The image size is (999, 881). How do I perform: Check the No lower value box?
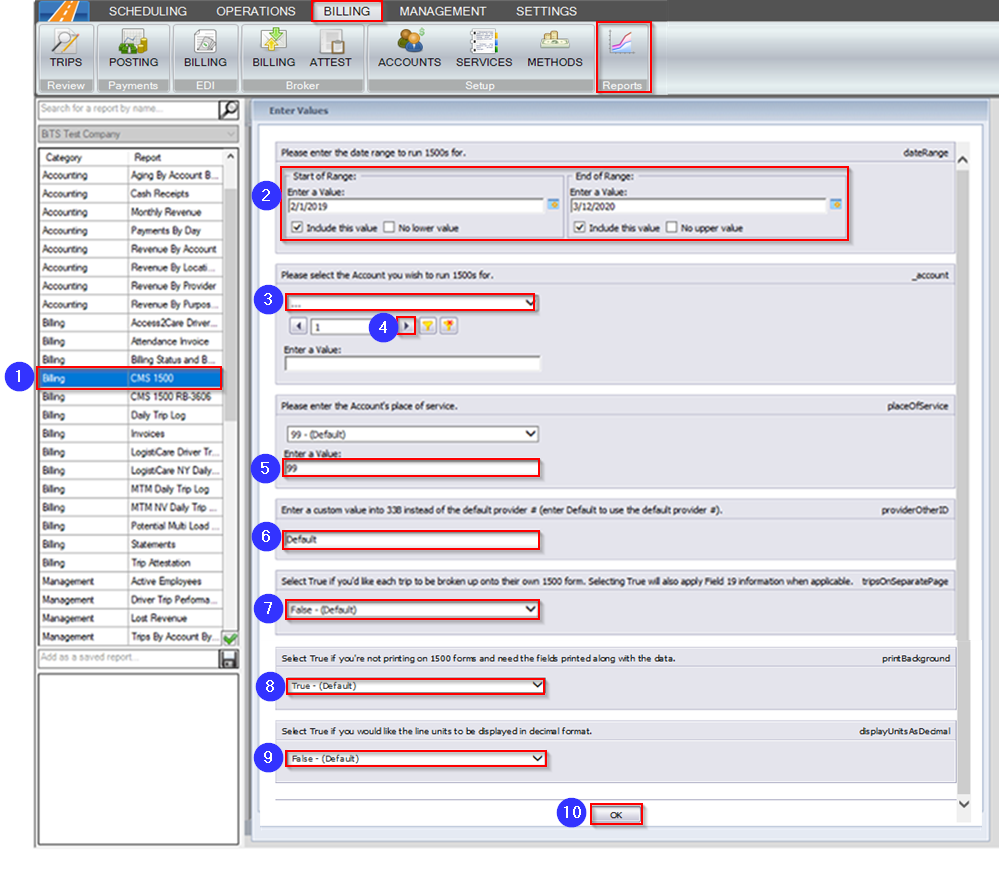coord(389,227)
